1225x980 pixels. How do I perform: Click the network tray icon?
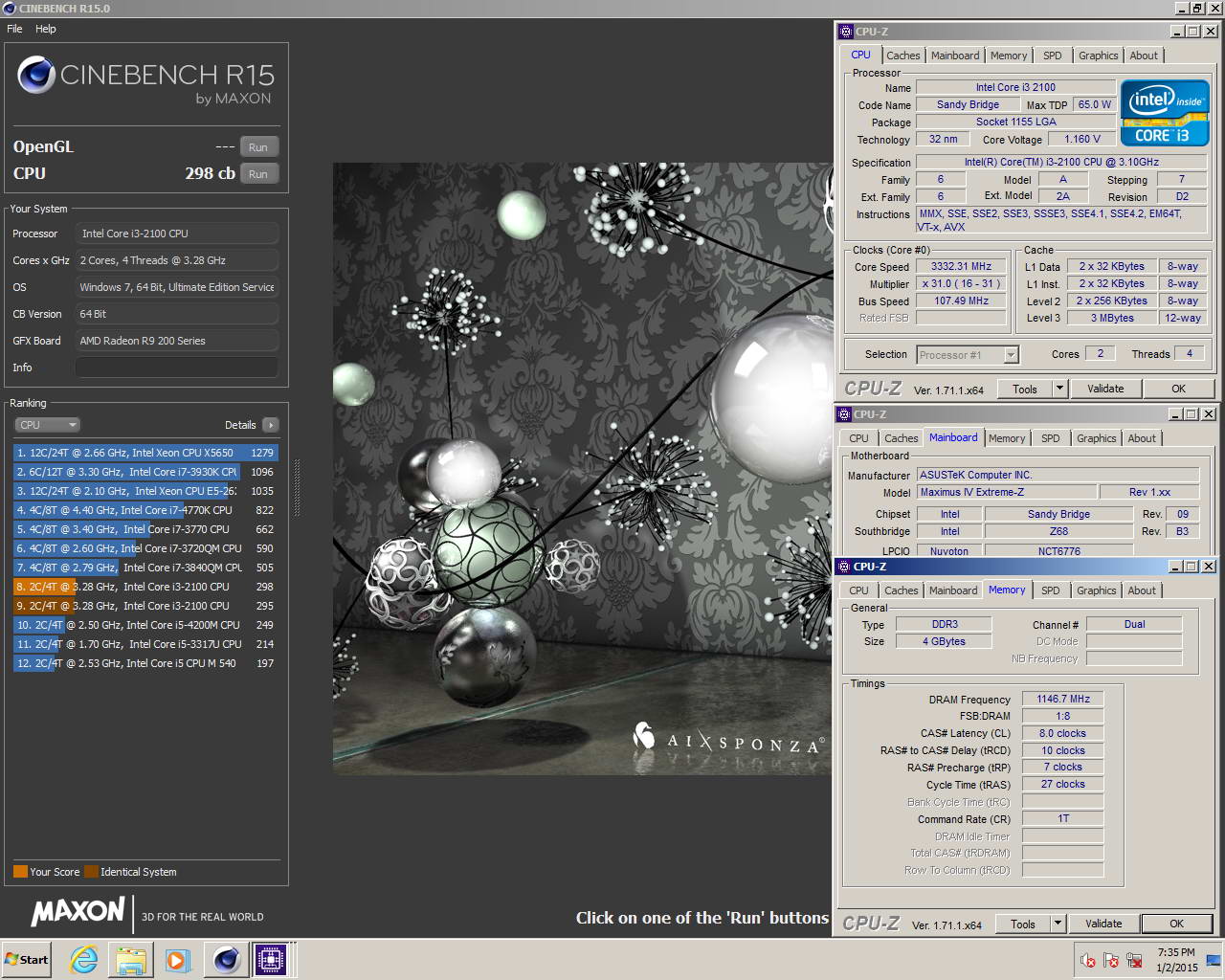pos(1135,960)
